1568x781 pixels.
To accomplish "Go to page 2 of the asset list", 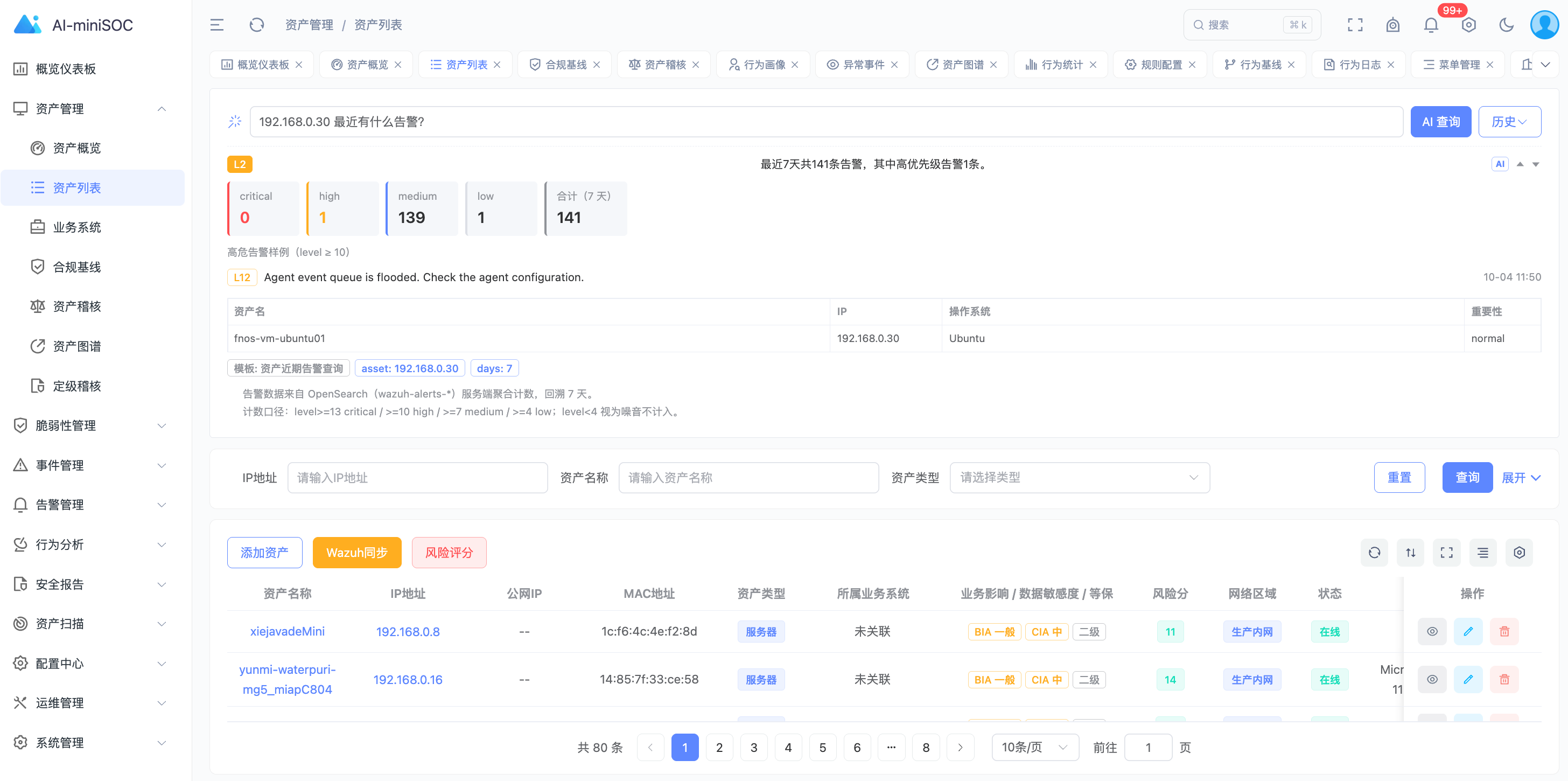I will pyautogui.click(x=719, y=748).
